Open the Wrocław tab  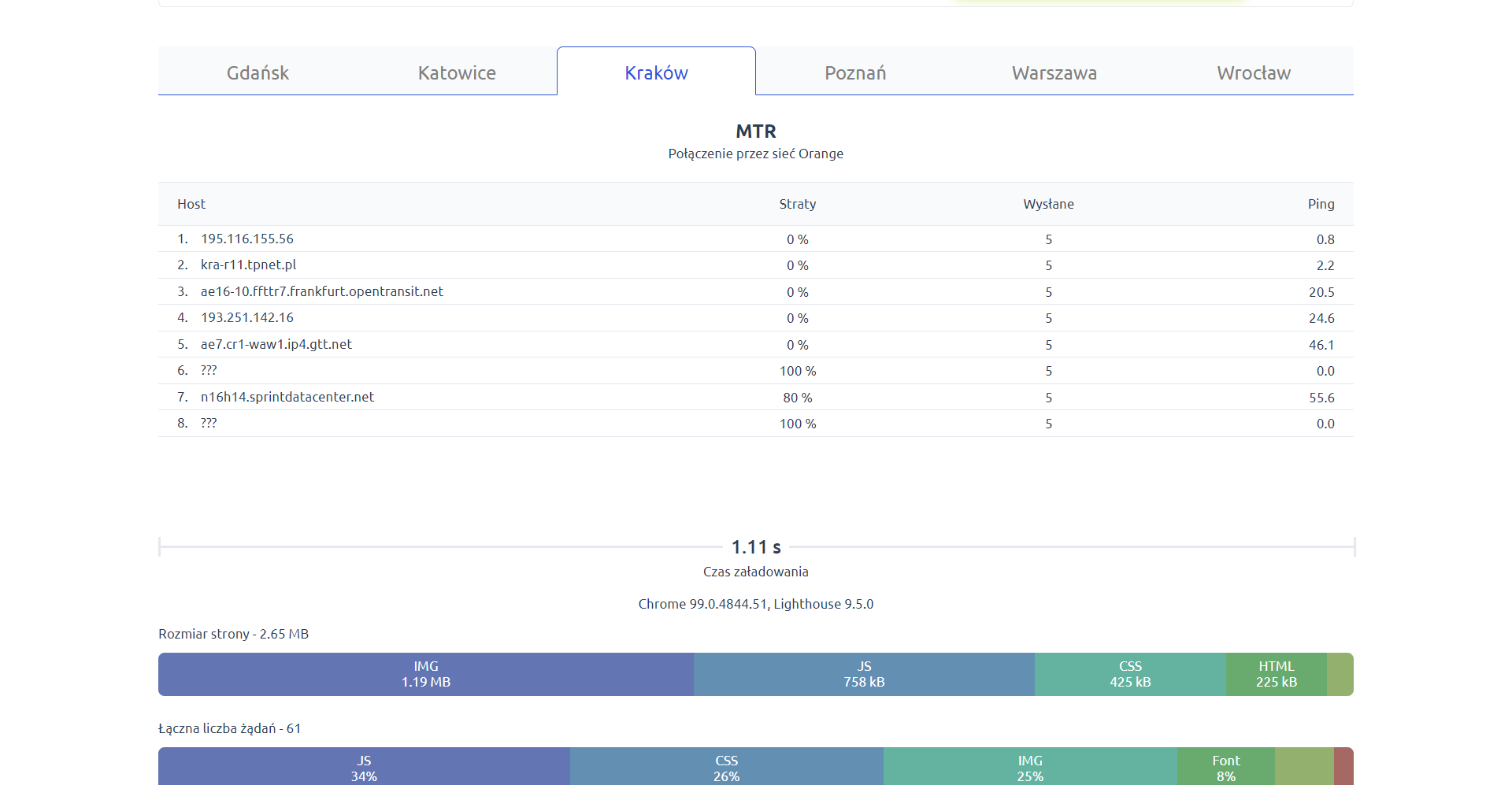point(1254,72)
